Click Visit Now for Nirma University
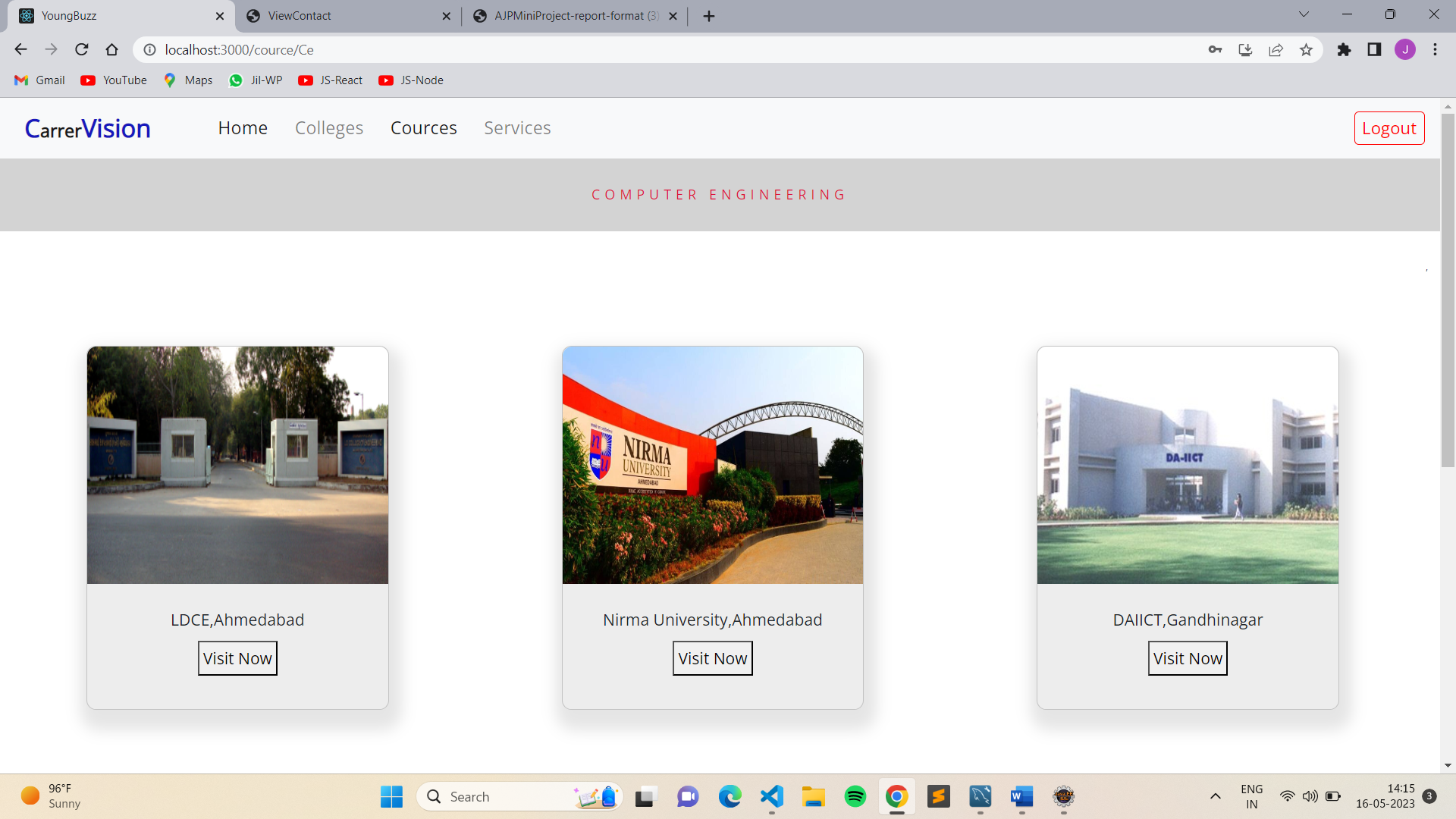The image size is (1456, 819). click(x=712, y=657)
